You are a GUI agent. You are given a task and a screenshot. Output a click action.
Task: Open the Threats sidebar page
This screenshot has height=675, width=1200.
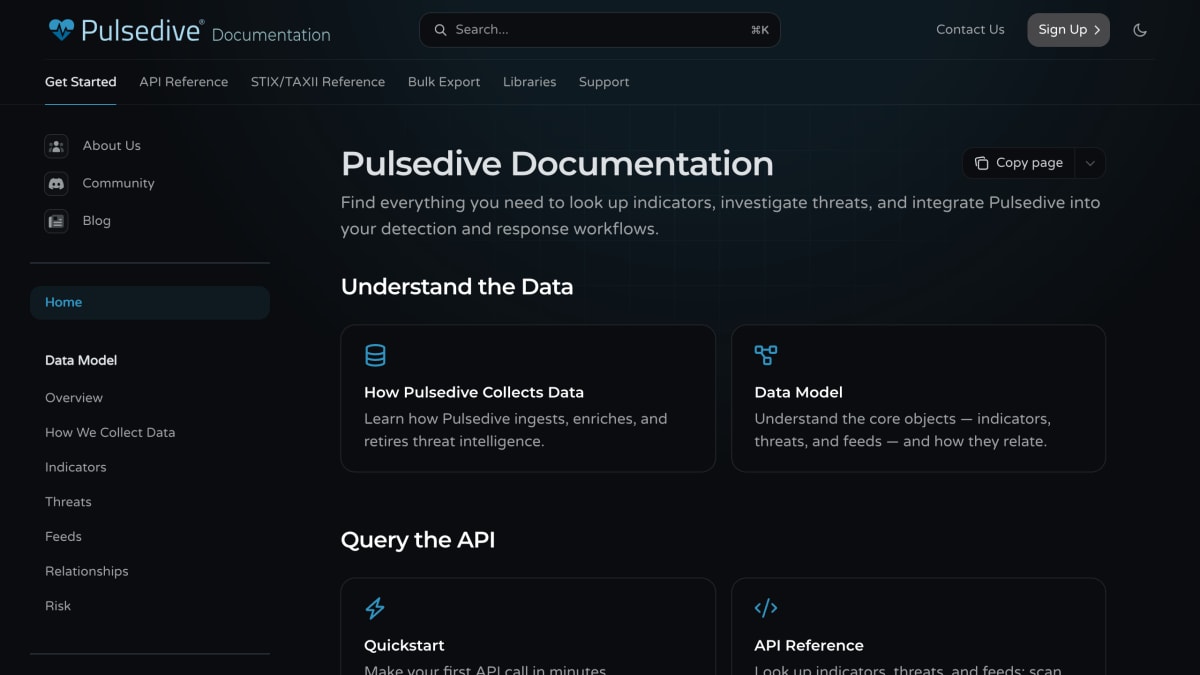coord(68,502)
